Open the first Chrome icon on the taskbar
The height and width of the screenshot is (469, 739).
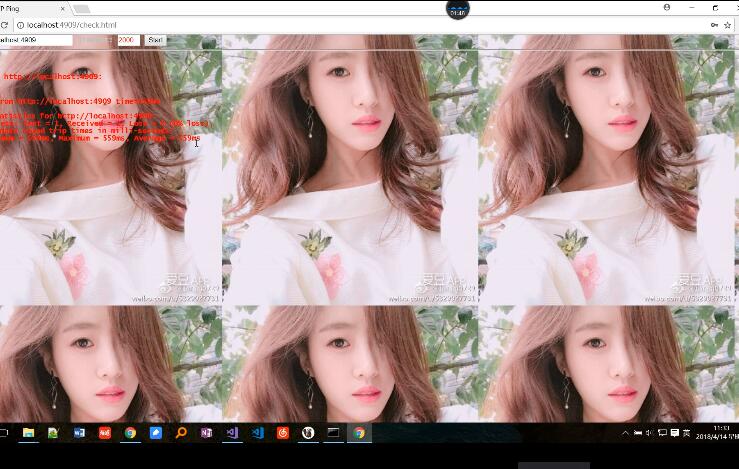coord(130,433)
